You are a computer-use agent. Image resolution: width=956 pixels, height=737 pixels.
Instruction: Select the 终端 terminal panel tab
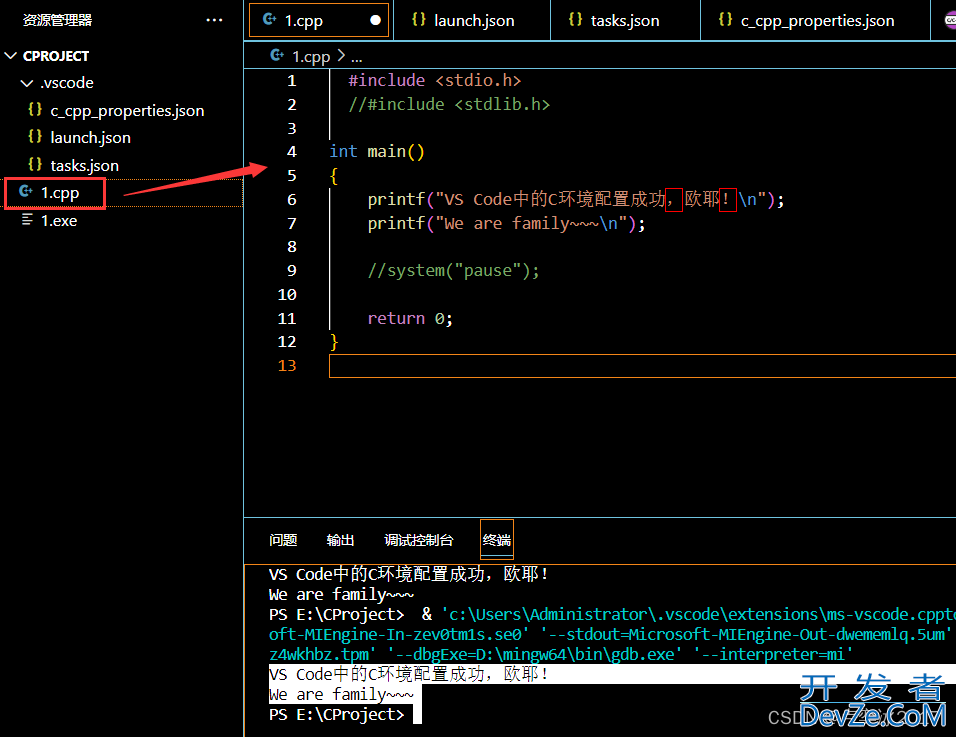[497, 540]
